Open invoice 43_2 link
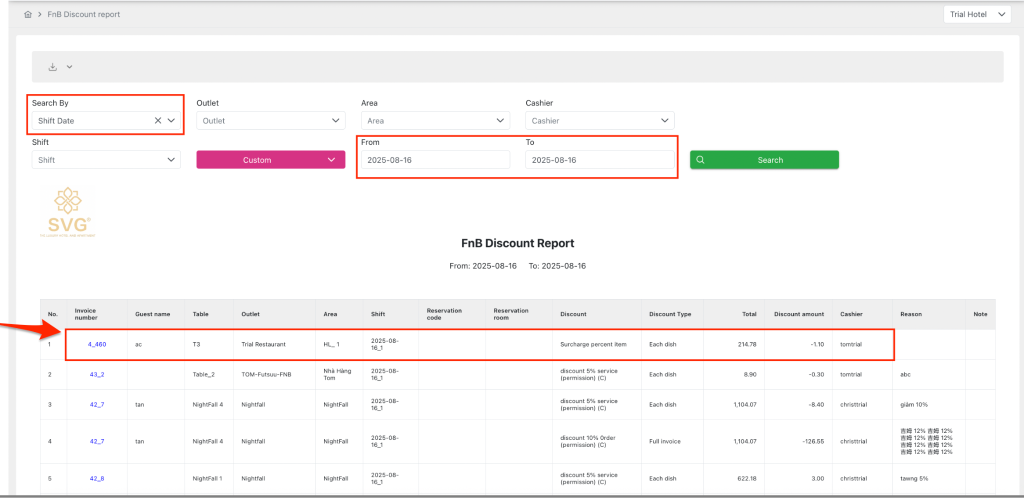This screenshot has width=1024, height=498. tap(97, 374)
